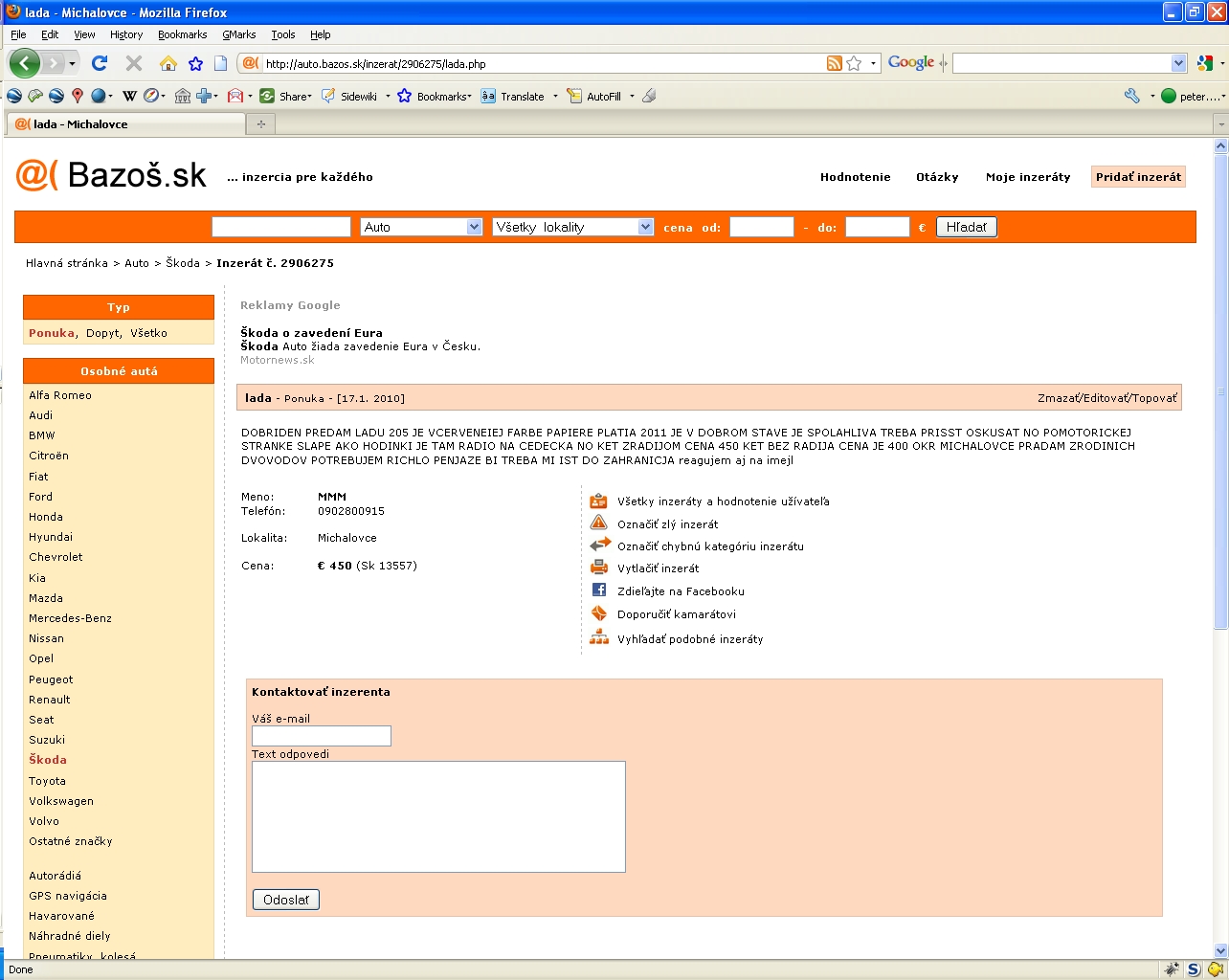This screenshot has width=1229, height=980.
Task: Open Sidewiki from the toolbar
Action: tap(350, 96)
